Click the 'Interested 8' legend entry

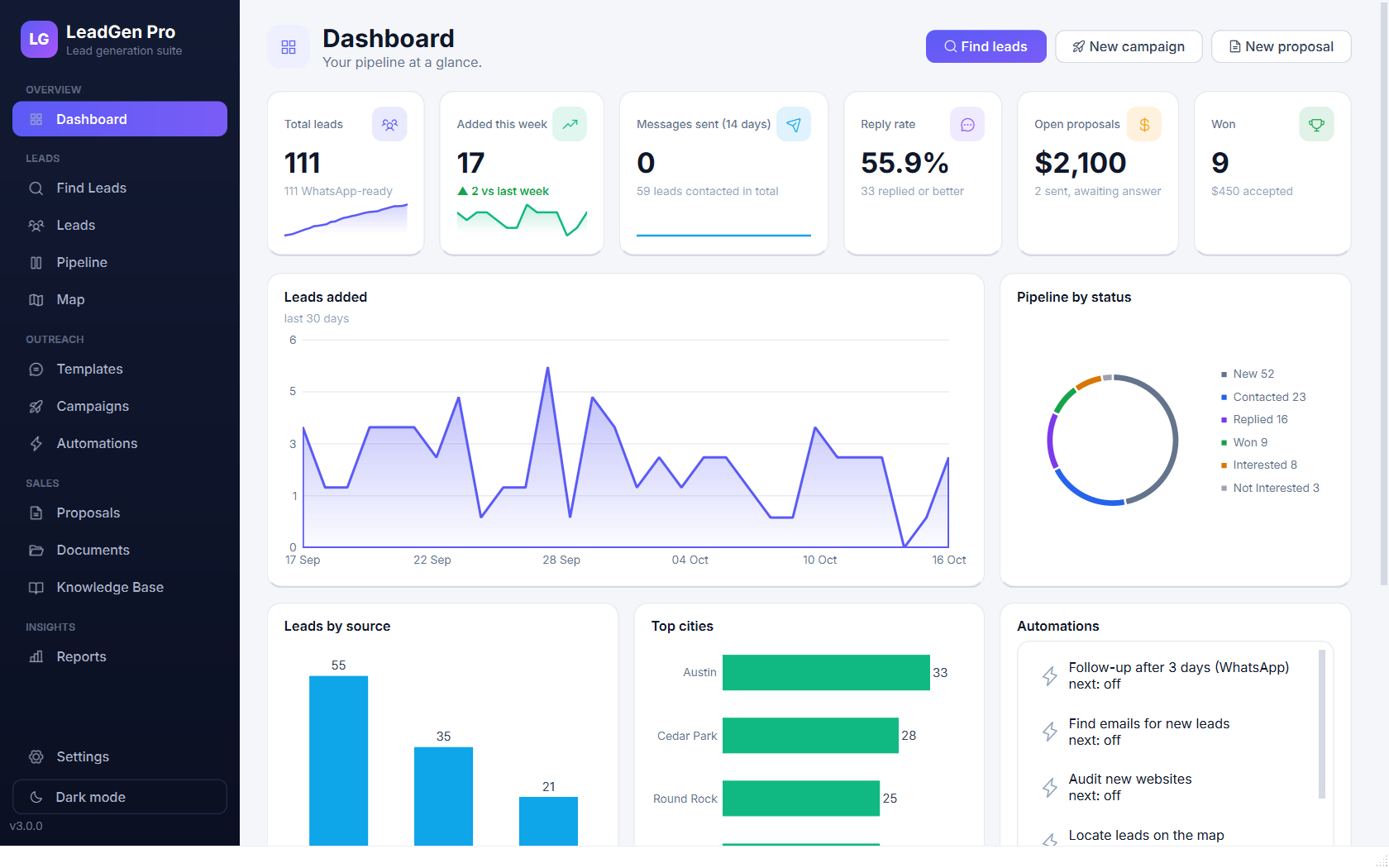[1259, 465]
